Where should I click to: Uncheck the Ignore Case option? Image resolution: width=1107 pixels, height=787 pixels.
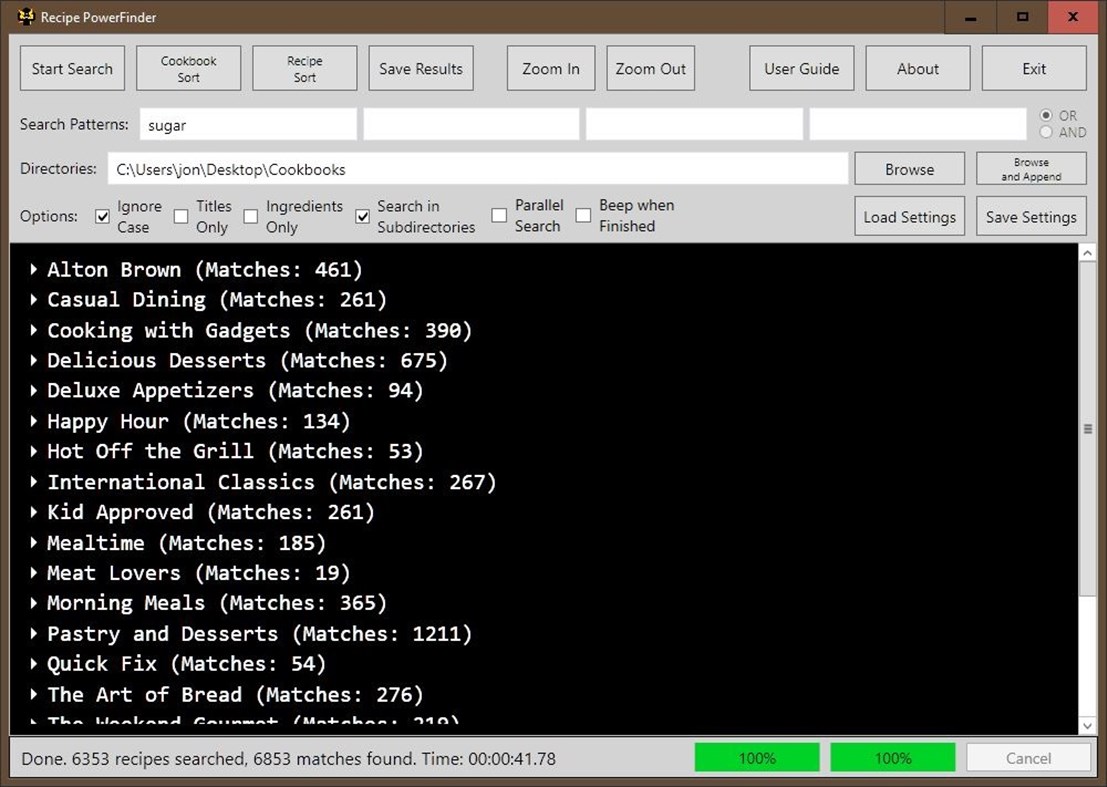click(x=102, y=216)
